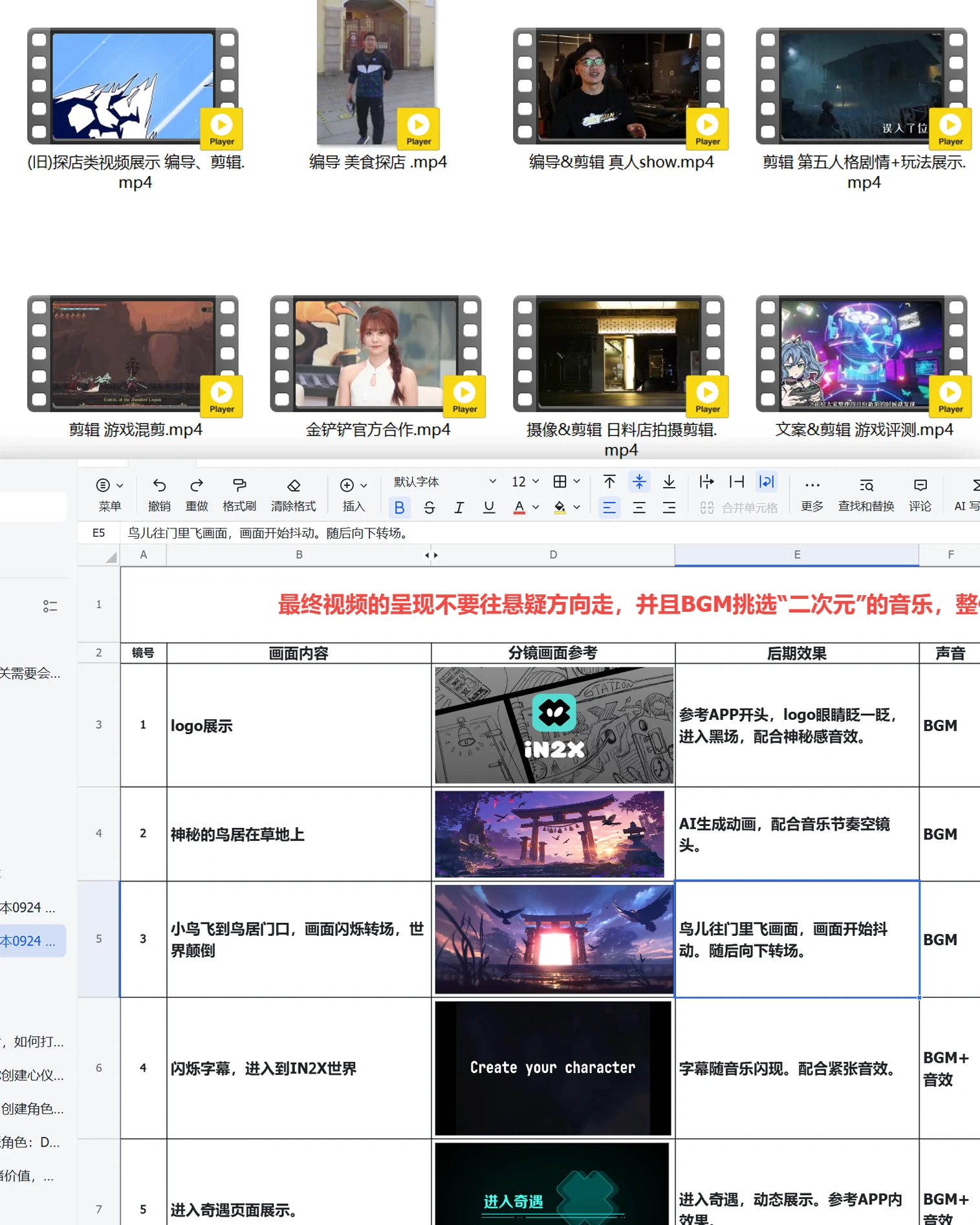The width and height of the screenshot is (980, 1225).
Task: Align cell content to vertical middle
Action: (639, 482)
